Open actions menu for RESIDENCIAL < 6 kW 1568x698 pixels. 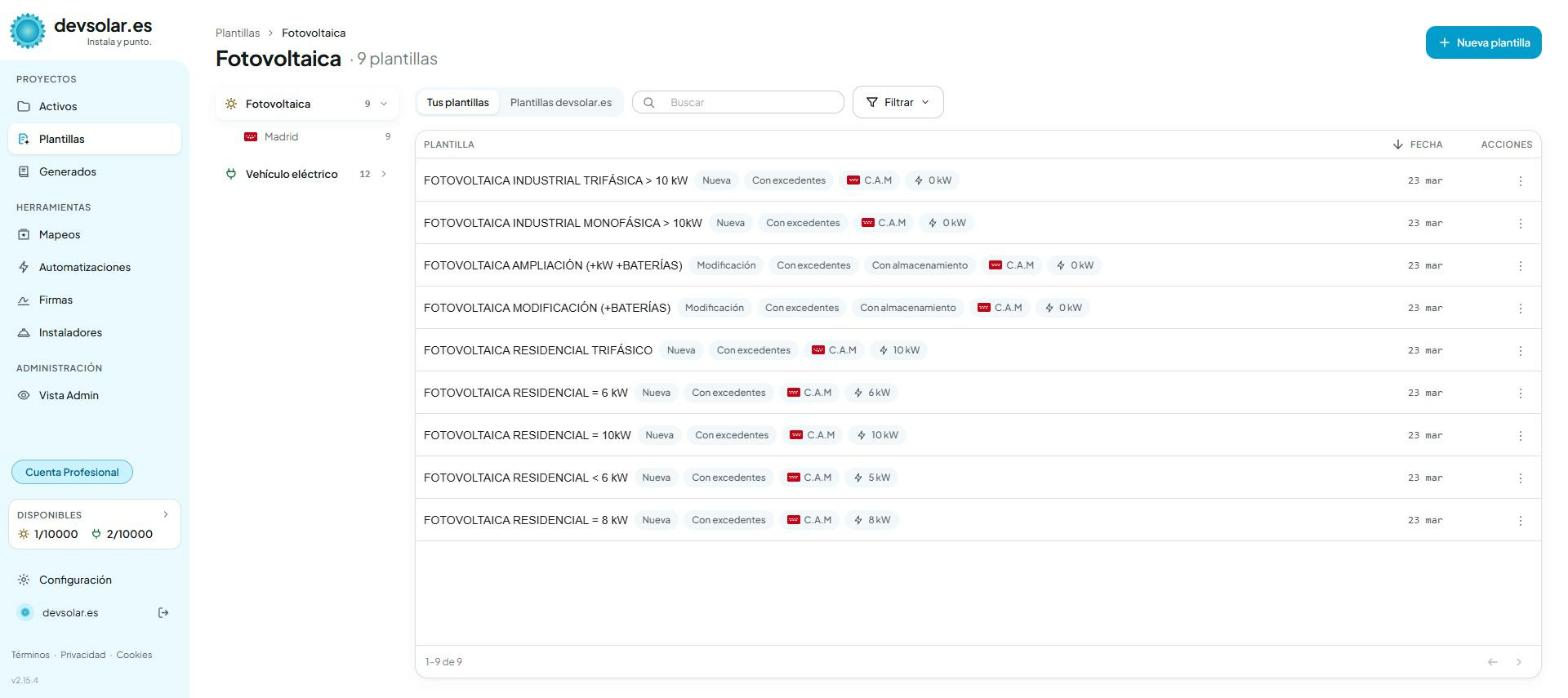click(x=1520, y=478)
